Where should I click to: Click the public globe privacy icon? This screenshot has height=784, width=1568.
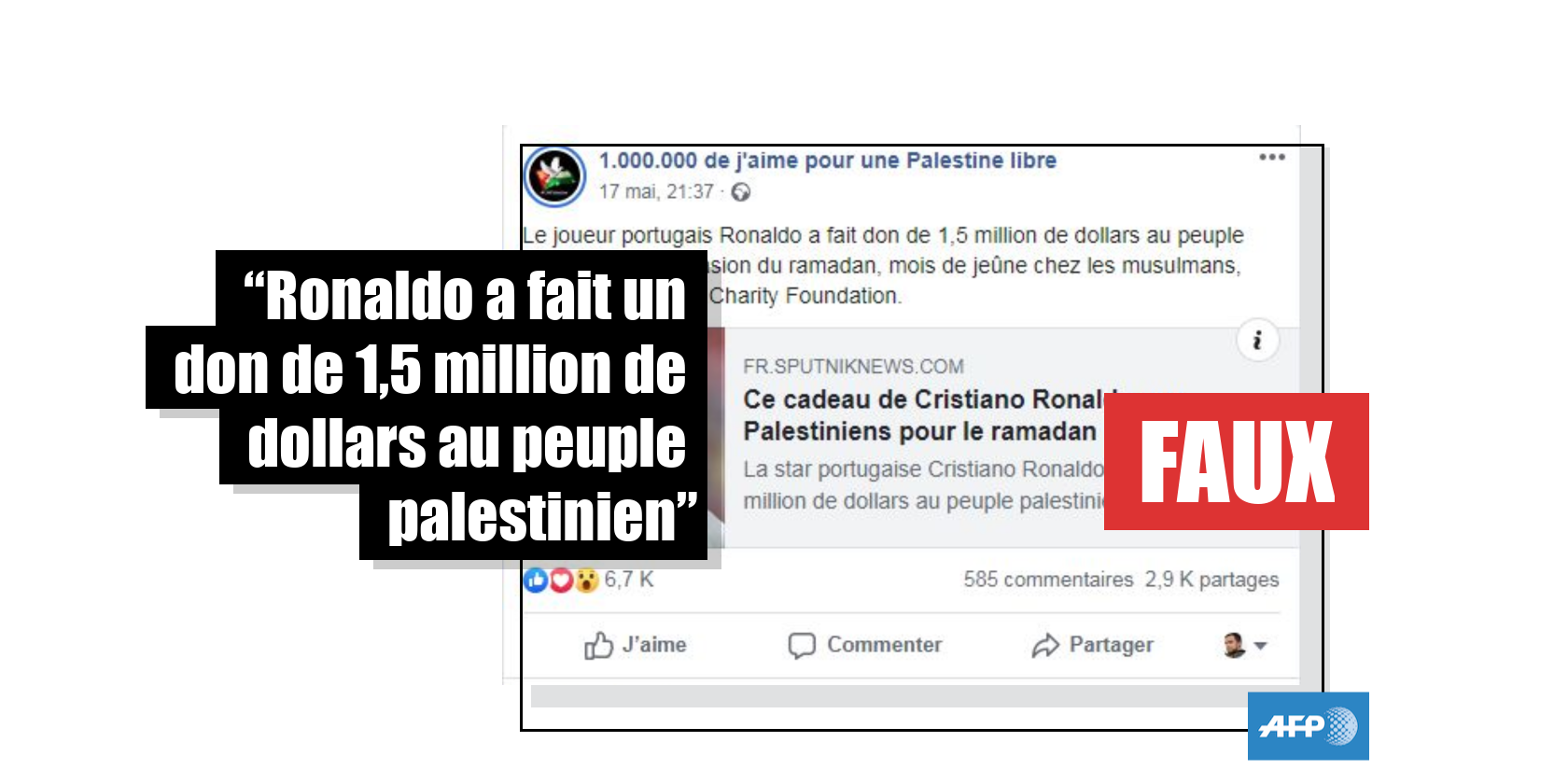[x=741, y=192]
